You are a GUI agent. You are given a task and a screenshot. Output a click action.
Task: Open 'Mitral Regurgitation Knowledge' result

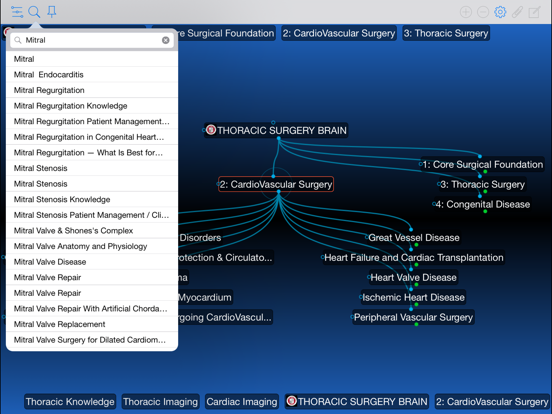(92, 106)
